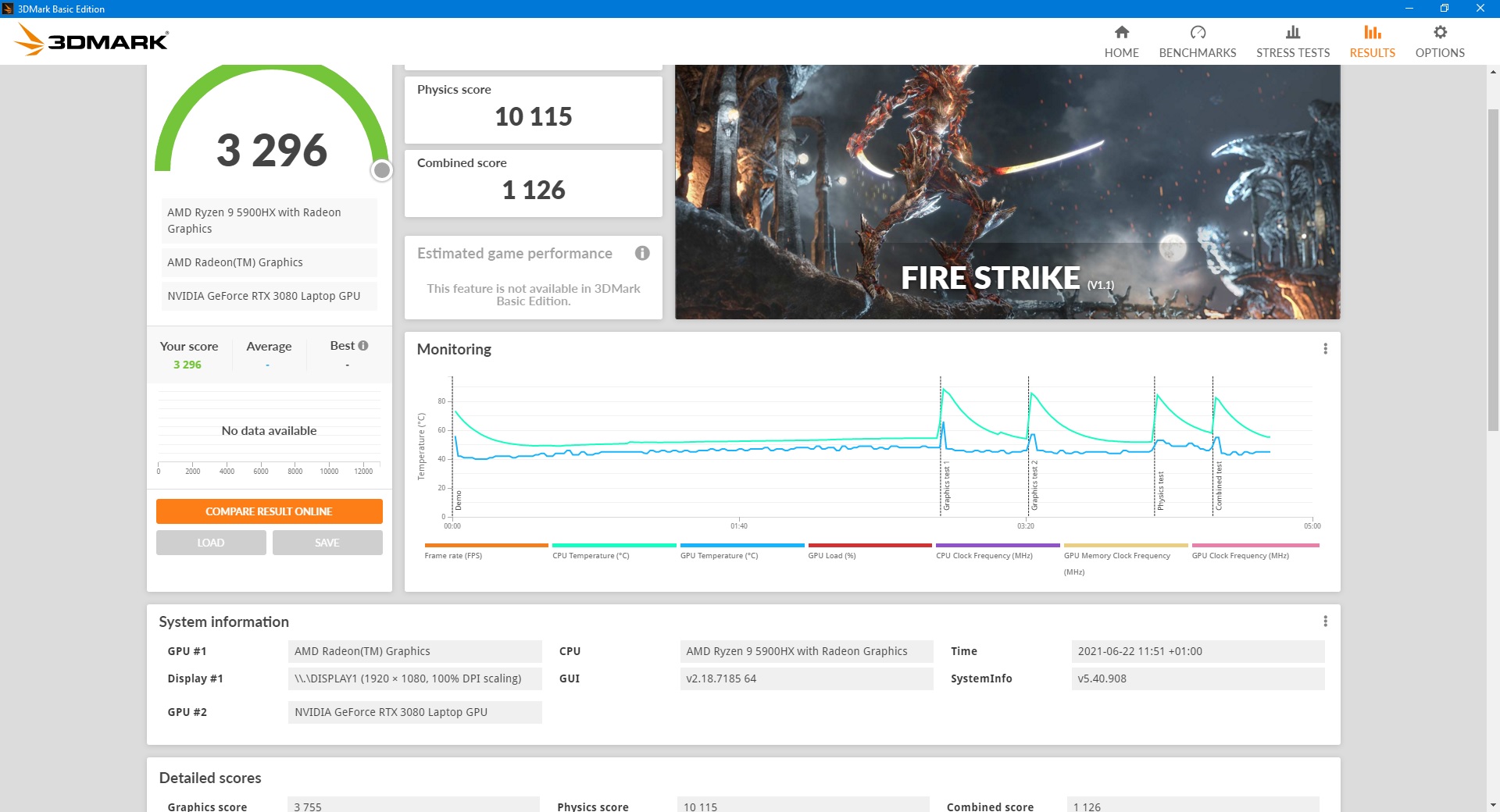Click the GUI version v2.18.7185 64
This screenshot has height=812, width=1500.
(806, 678)
